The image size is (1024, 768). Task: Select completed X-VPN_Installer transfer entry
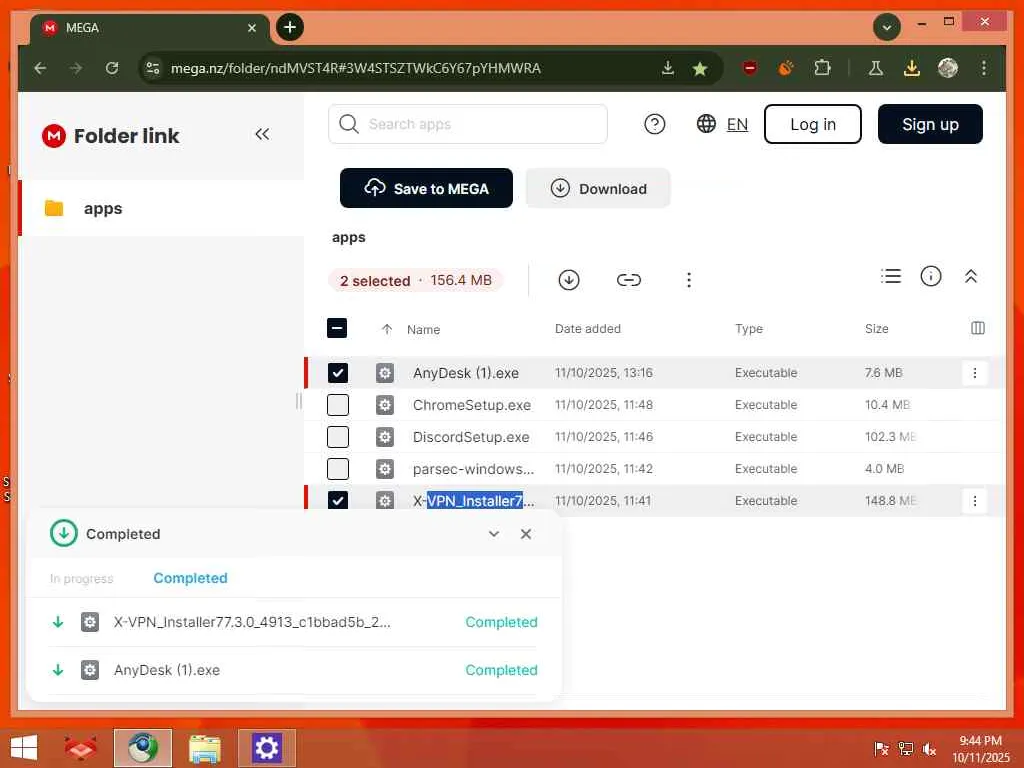point(293,622)
